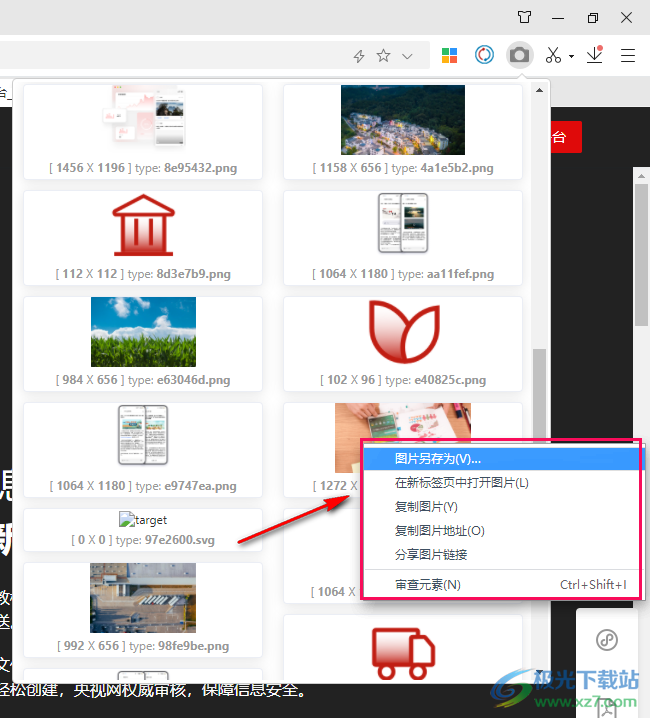Click the blue circular sync icon
Image resolution: width=650 pixels, height=718 pixels.
[x=484, y=55]
